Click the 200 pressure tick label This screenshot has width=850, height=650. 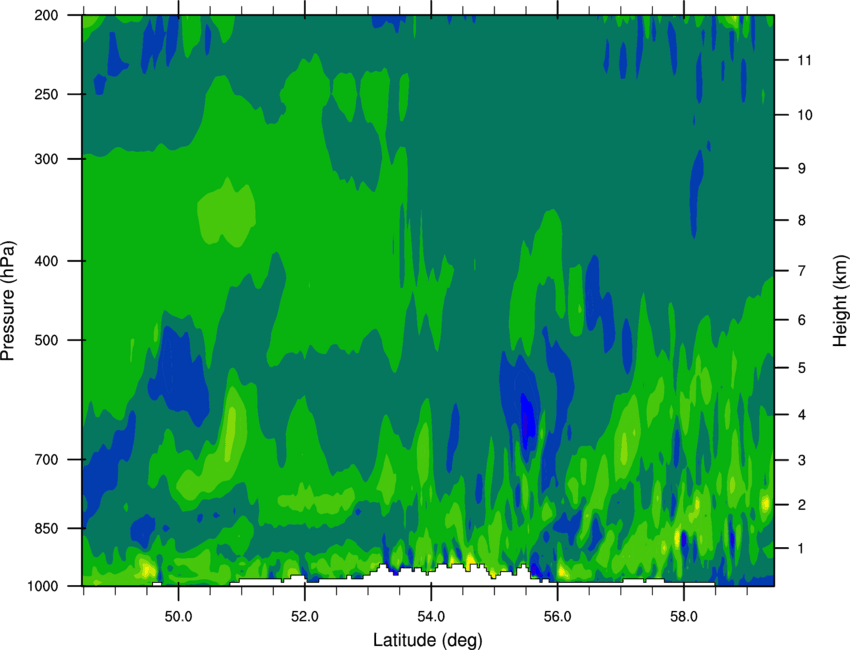[x=46, y=15]
